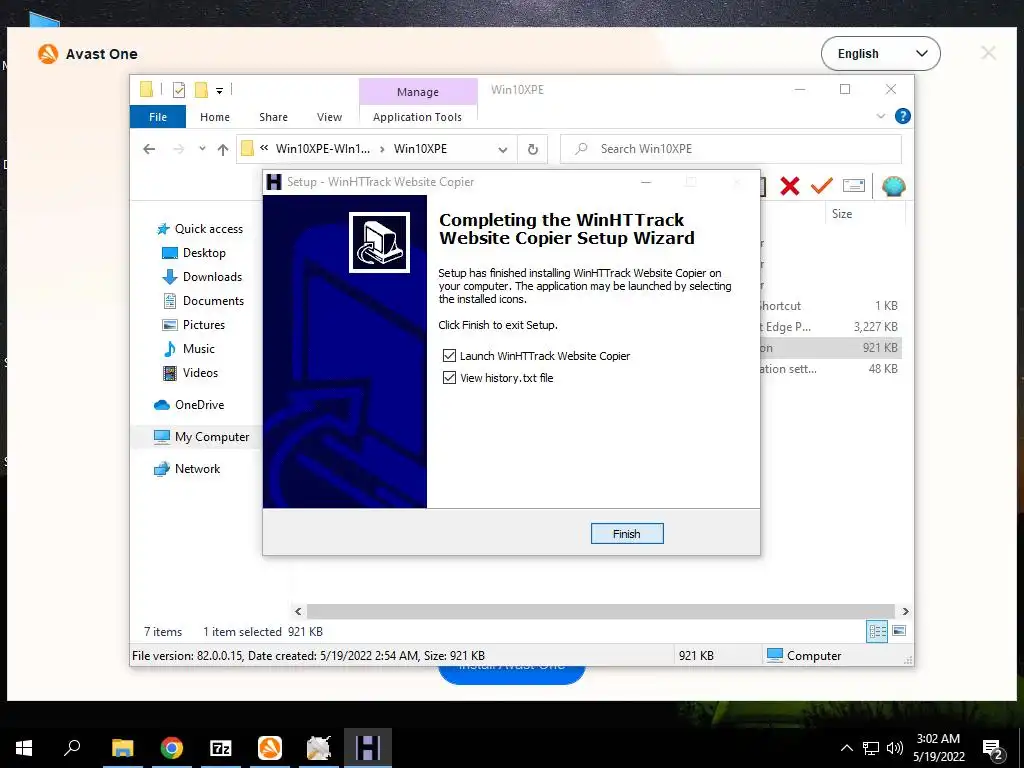
Task: Open recent locations dropdown arrow
Action: pos(202,149)
